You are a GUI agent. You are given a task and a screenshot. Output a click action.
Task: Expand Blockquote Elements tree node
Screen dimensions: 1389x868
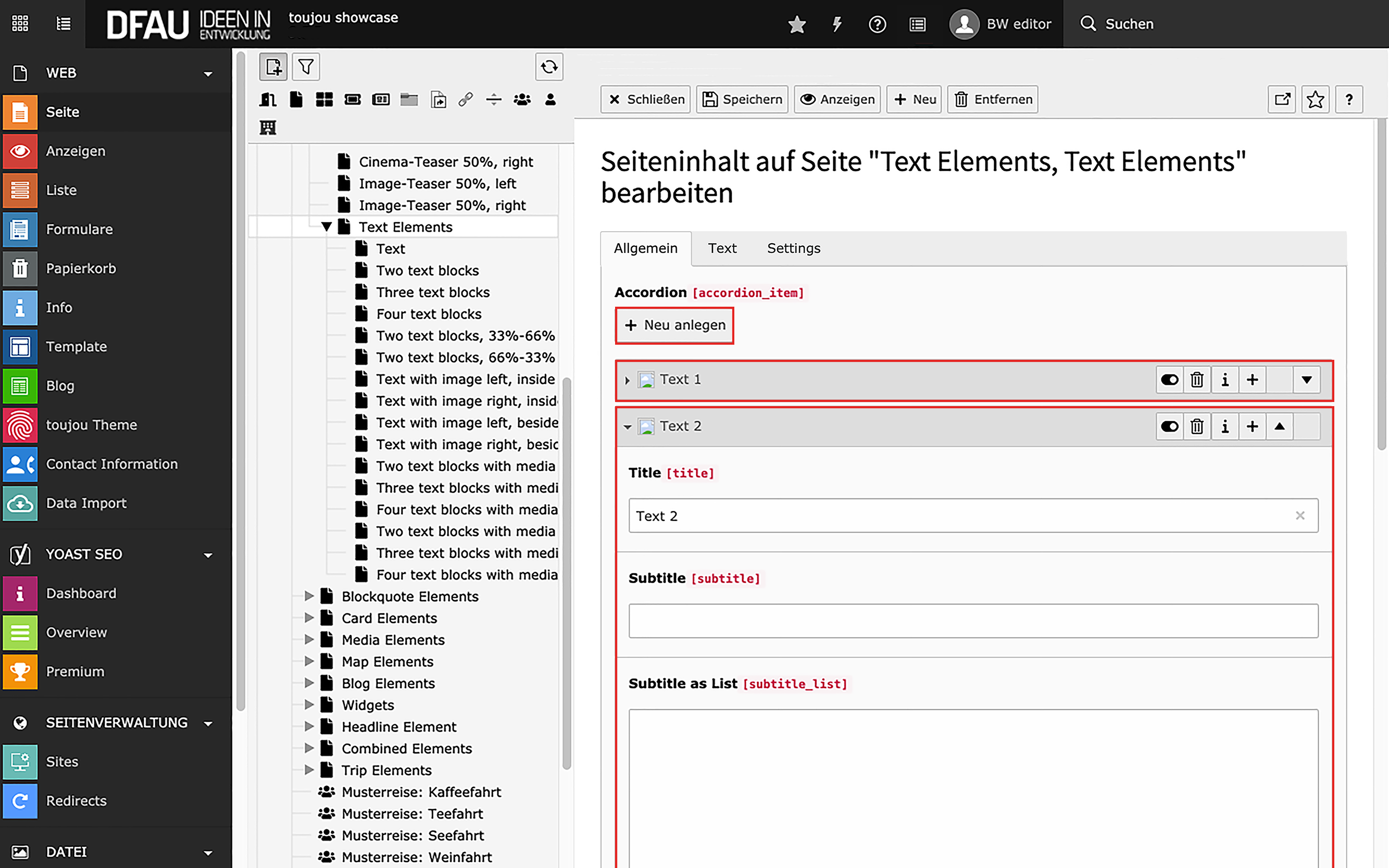pos(309,596)
